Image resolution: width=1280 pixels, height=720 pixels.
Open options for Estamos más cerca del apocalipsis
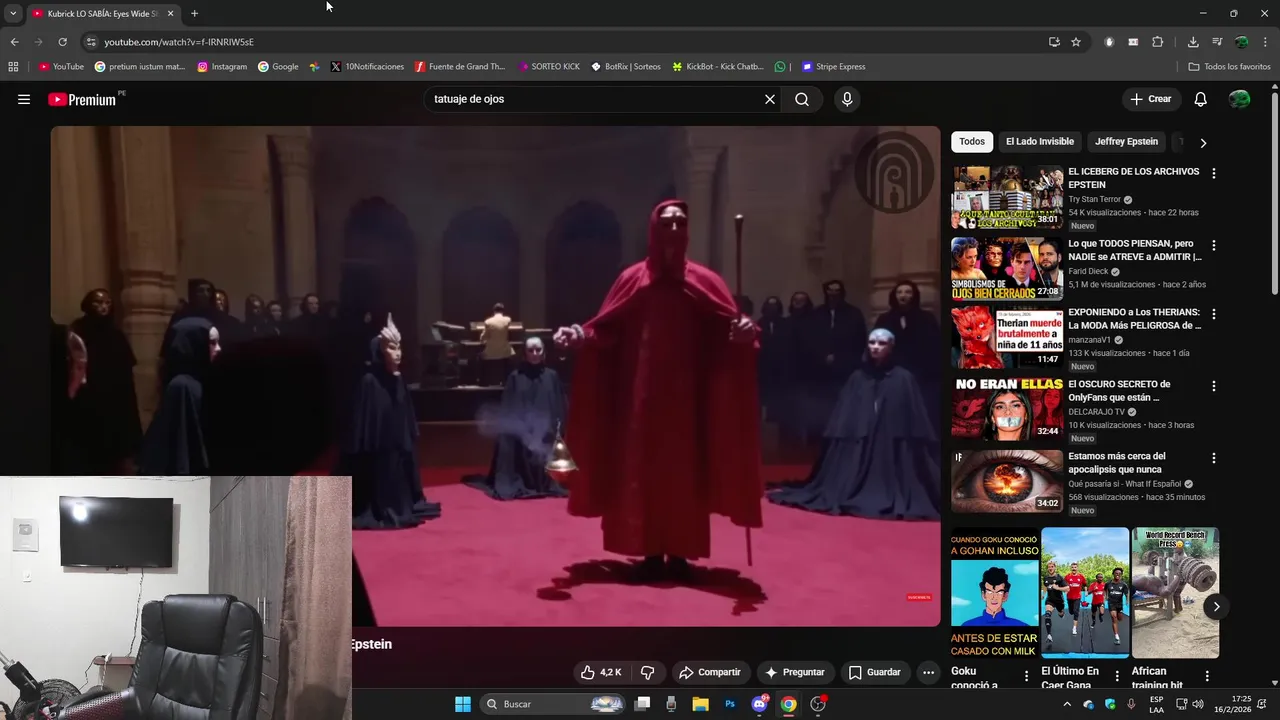tap(1214, 458)
